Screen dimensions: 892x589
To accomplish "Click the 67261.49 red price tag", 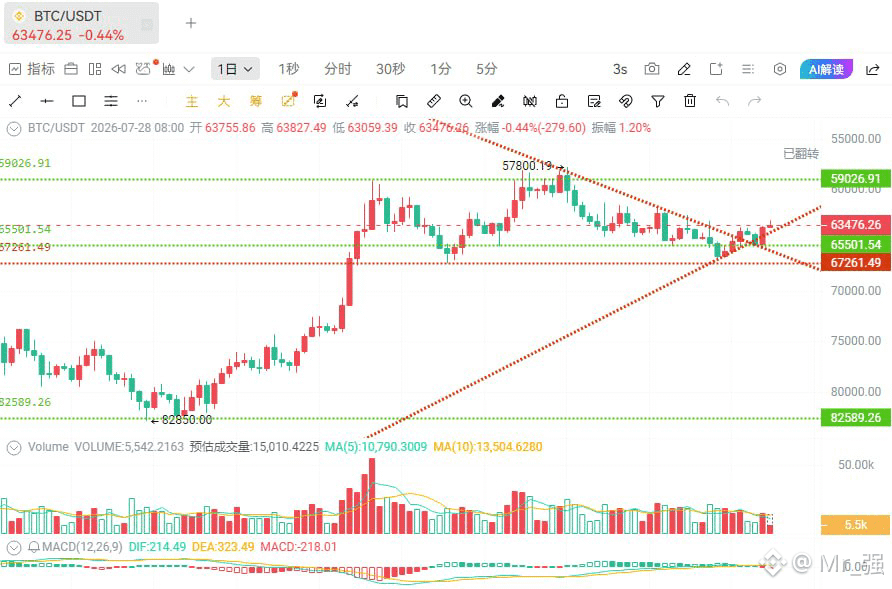I will [x=855, y=263].
